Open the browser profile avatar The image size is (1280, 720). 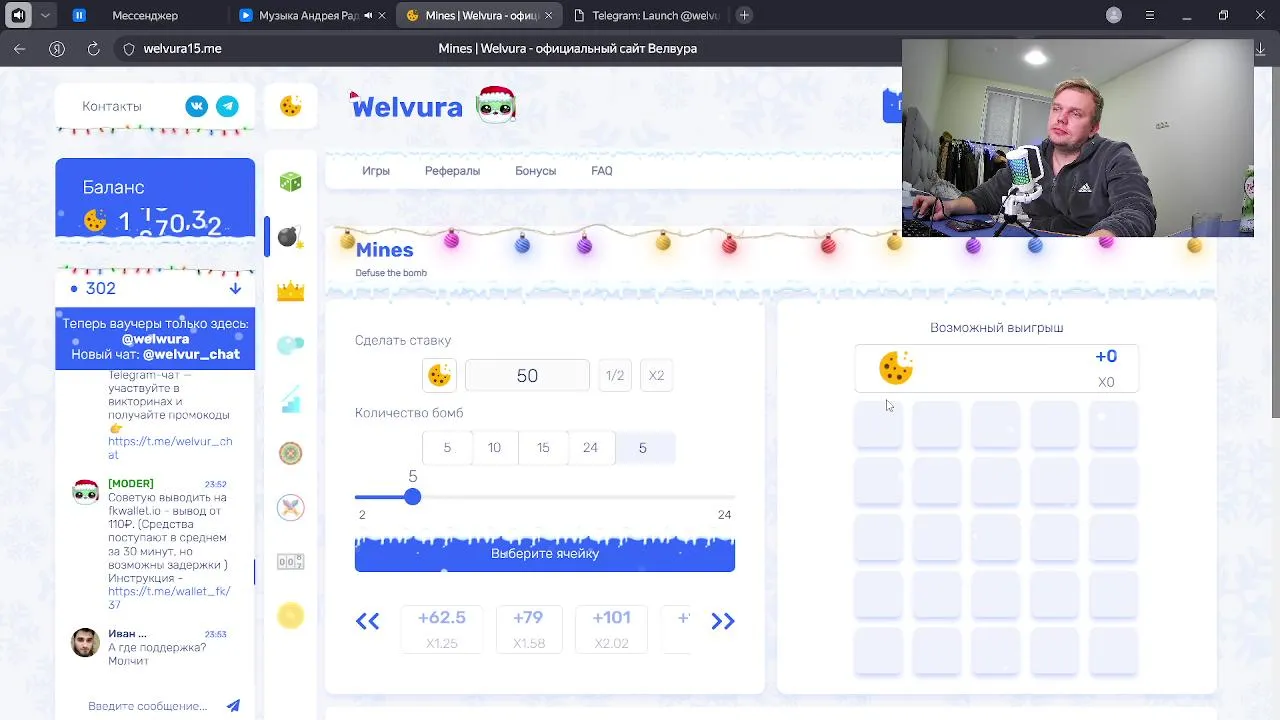1114,15
